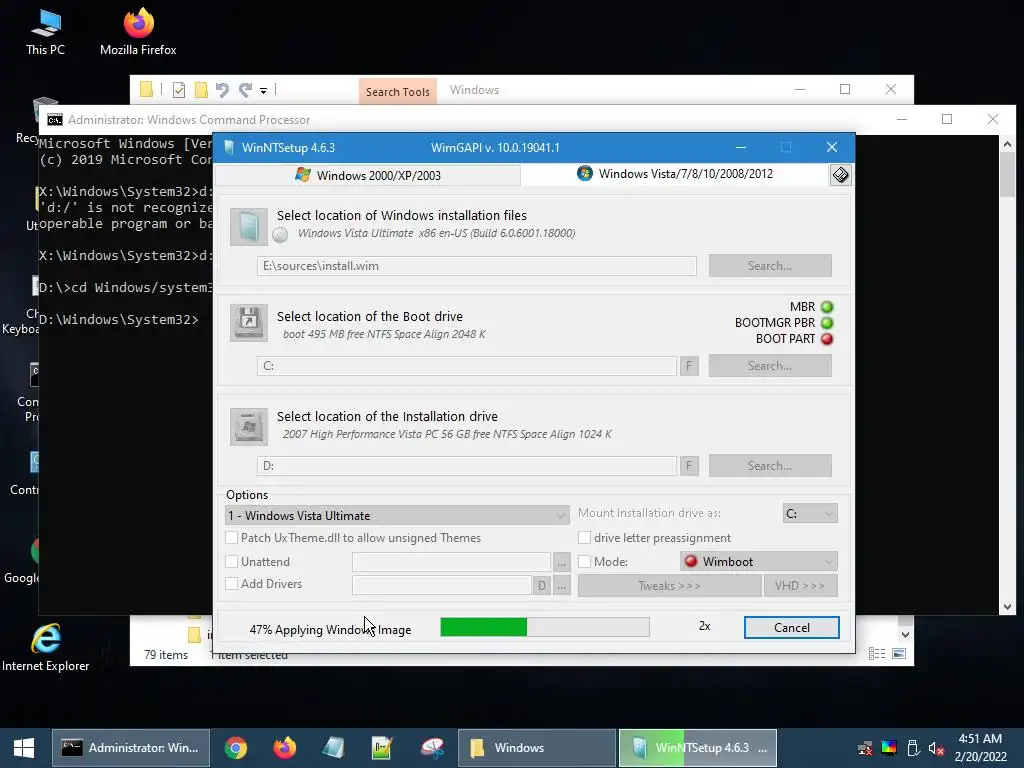Click the Installation drive icon
This screenshot has height=768, width=1024.
click(249, 426)
